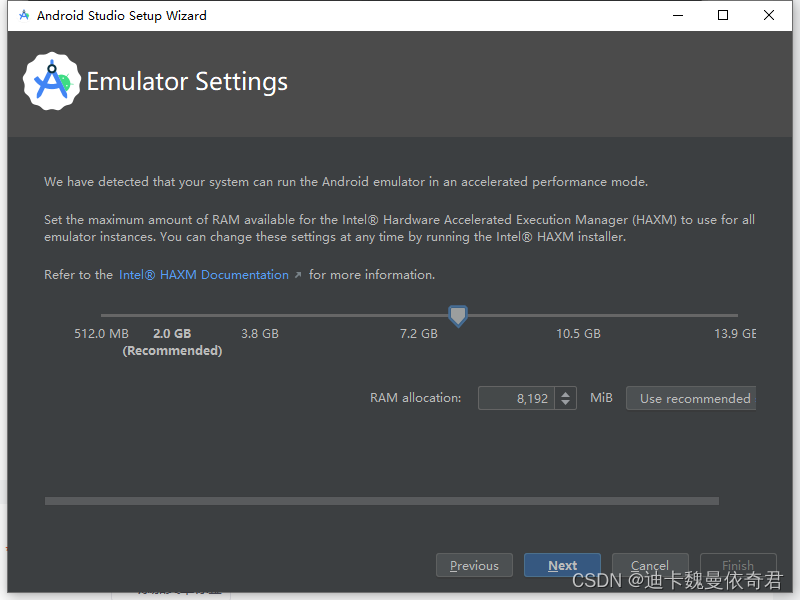800x600 pixels.
Task: Maximize the Setup Wizard window
Action: pos(722,15)
